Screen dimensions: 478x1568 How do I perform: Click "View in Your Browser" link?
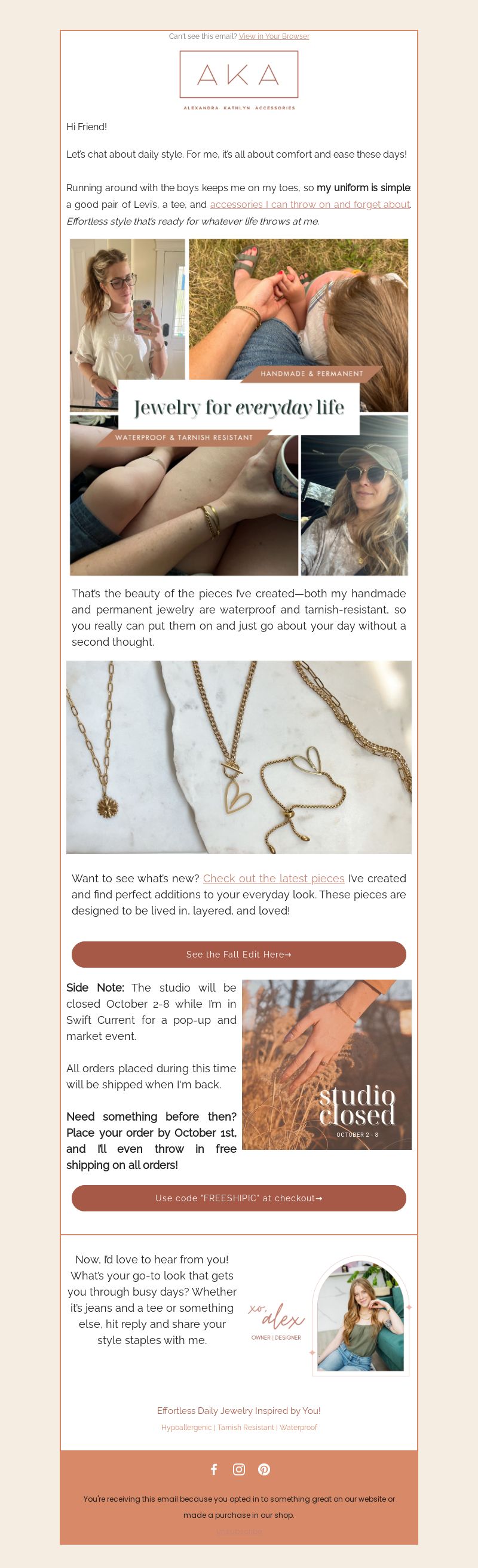(274, 36)
